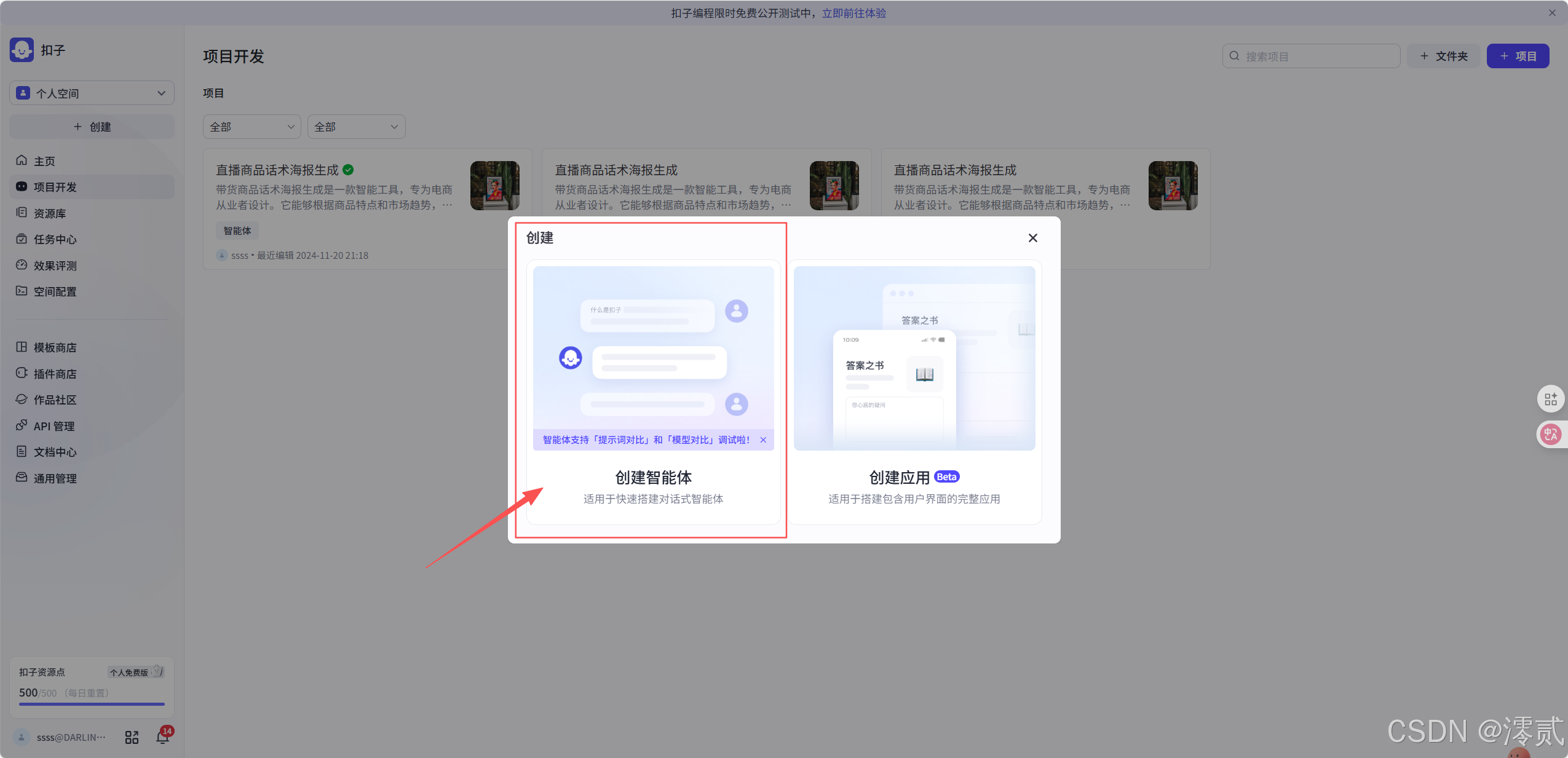Click the QR code icon next to ssss@DARLIN

(131, 736)
